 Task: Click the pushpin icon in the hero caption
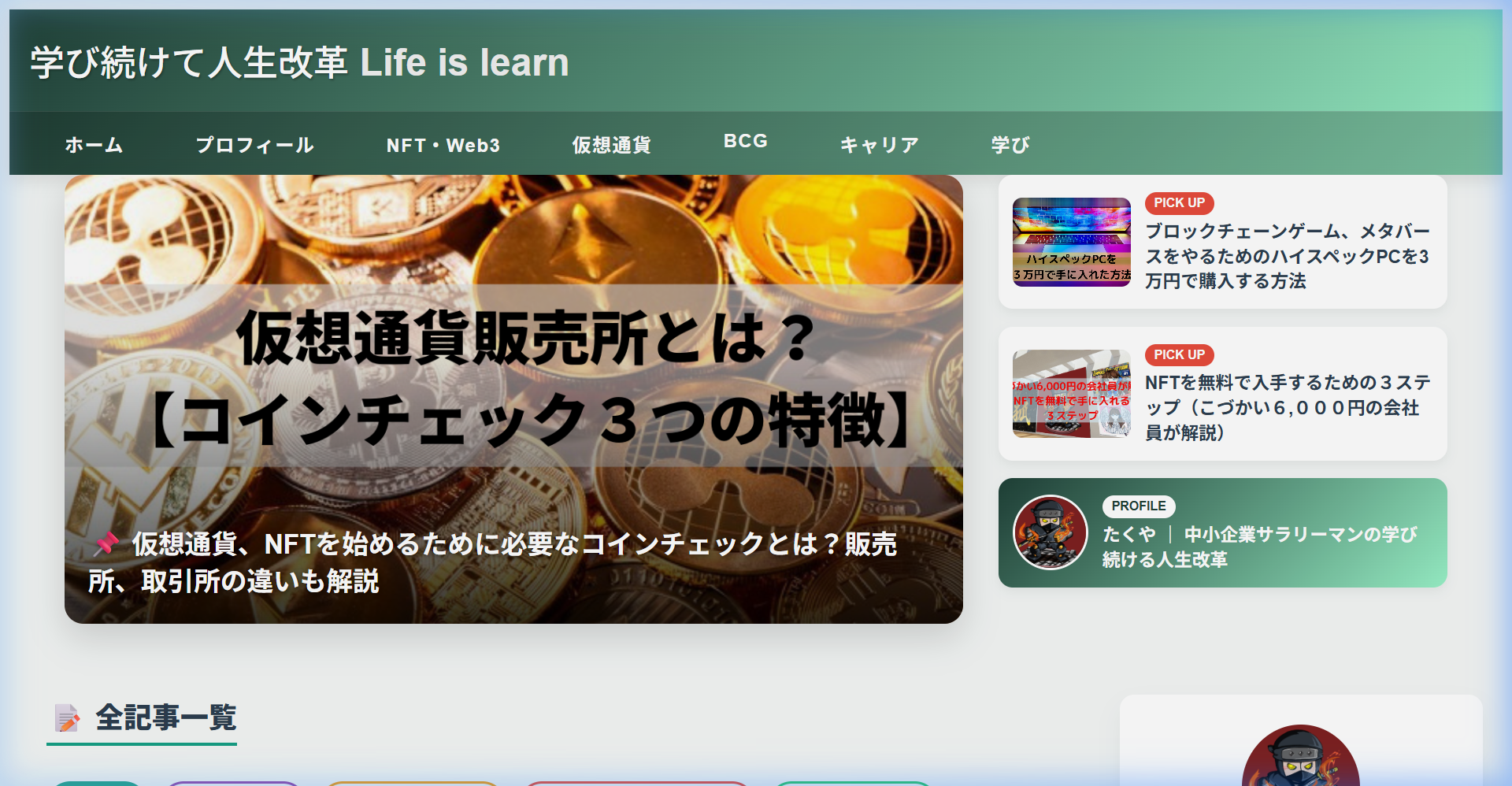point(108,542)
